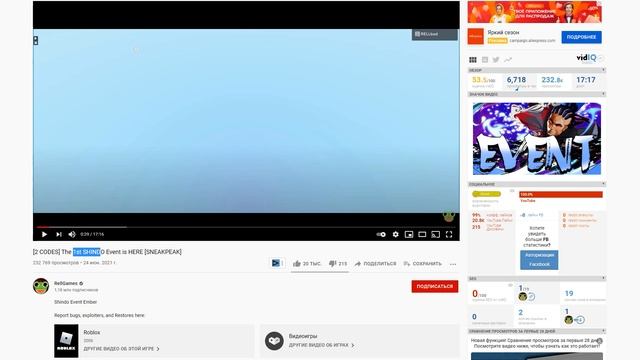Collapse the views comparison section arrow

[603, 331]
